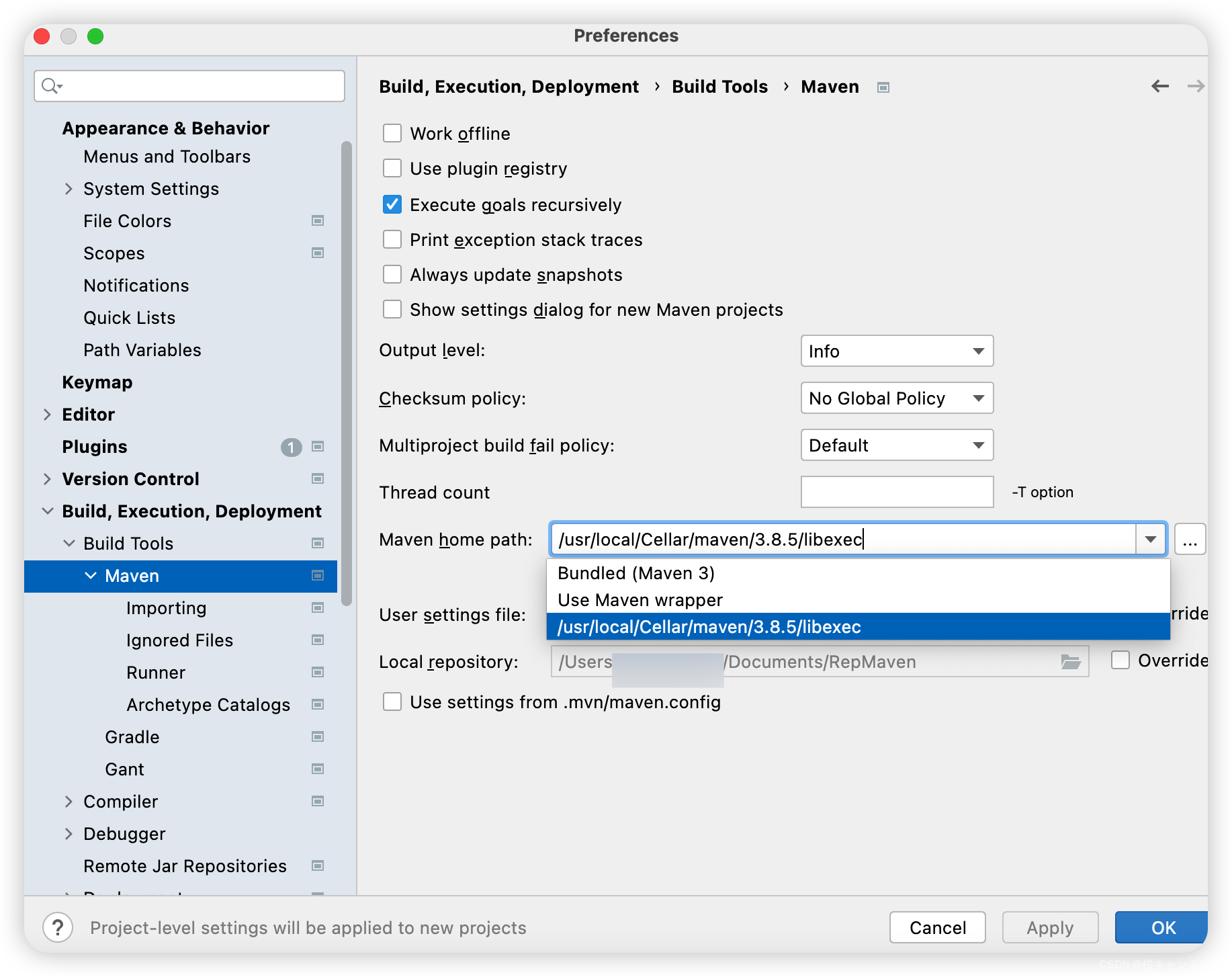Click project-level icon beside Gradle
1232x977 pixels.
[318, 736]
